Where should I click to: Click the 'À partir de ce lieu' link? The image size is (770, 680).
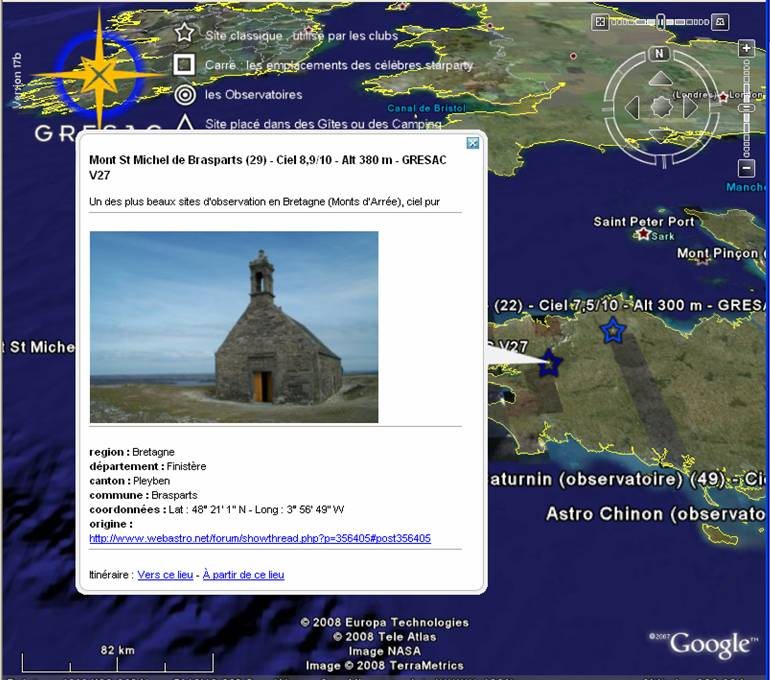tap(244, 574)
